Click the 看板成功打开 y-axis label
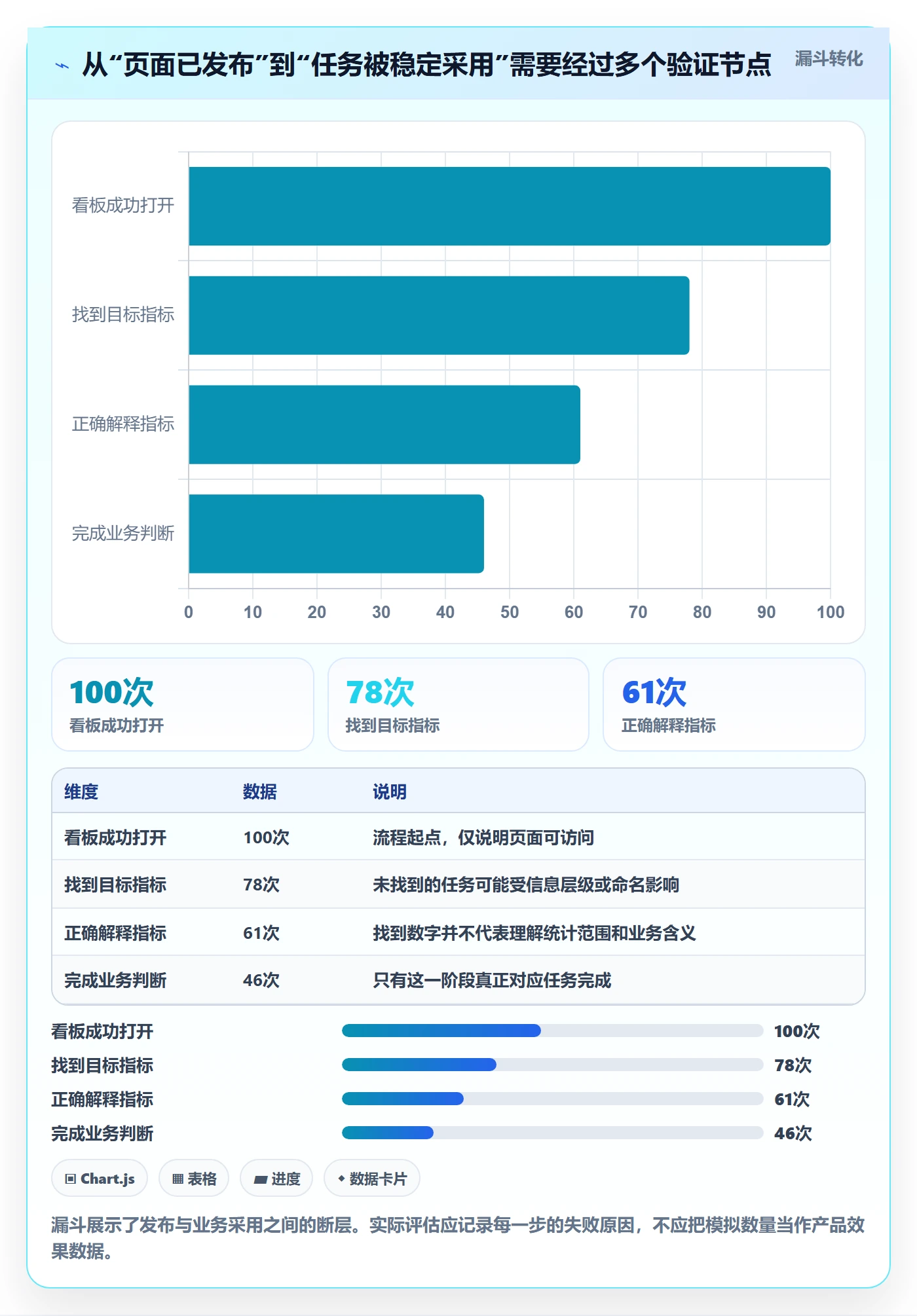 point(123,206)
